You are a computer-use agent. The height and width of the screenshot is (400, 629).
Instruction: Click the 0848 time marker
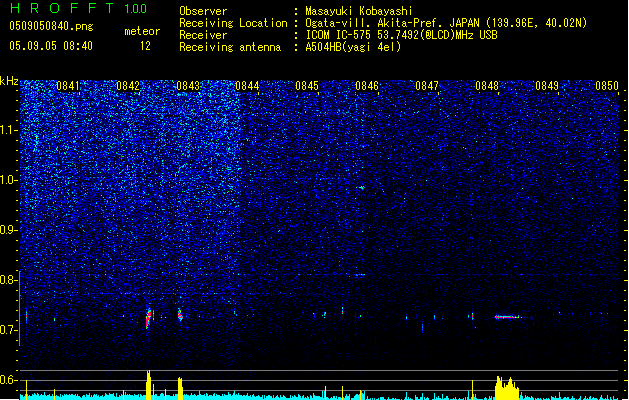coord(487,86)
